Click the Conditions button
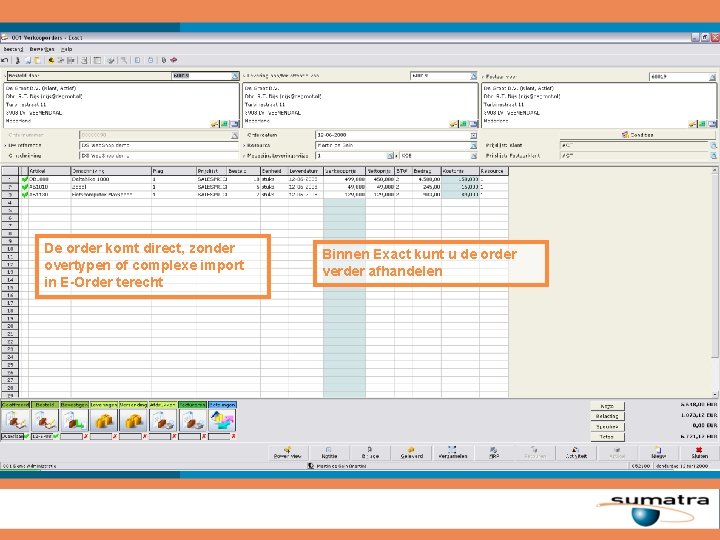This screenshot has height=540, width=720. (637, 135)
